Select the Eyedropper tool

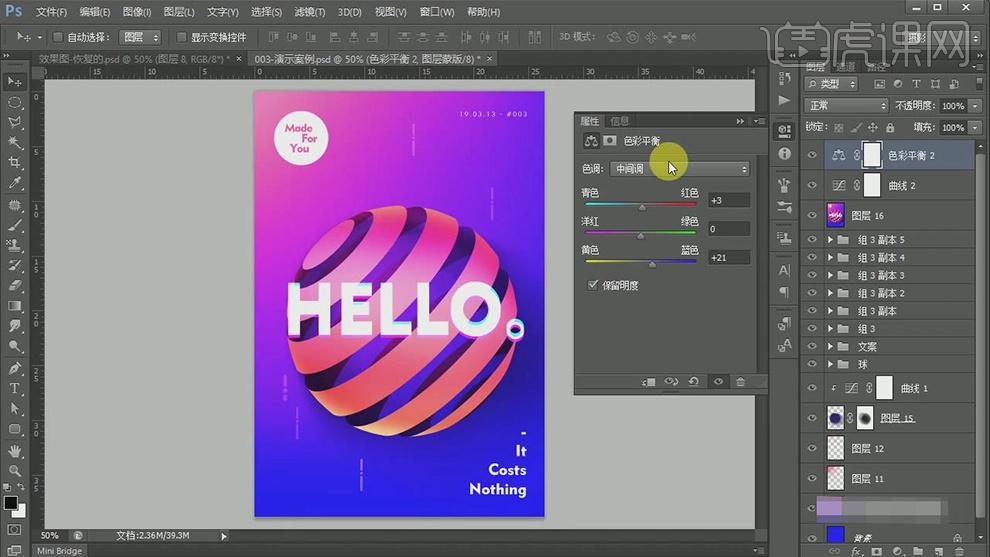[14, 183]
